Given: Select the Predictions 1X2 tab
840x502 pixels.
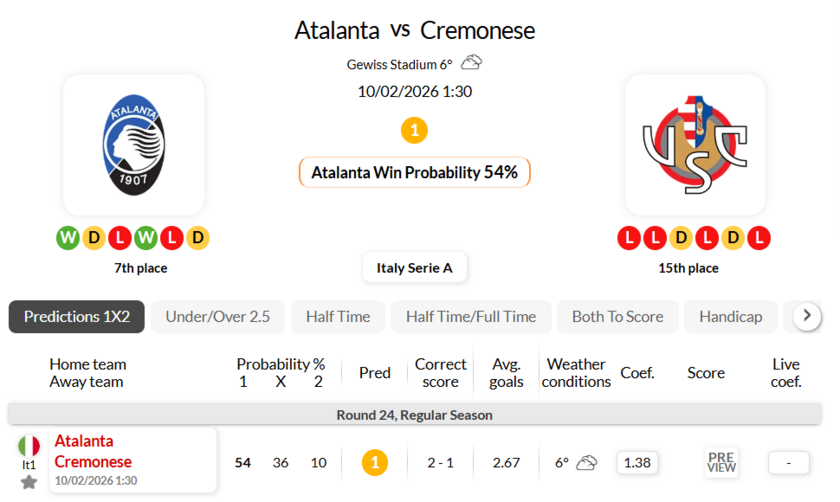Looking at the screenshot, I should pyautogui.click(x=77, y=316).
